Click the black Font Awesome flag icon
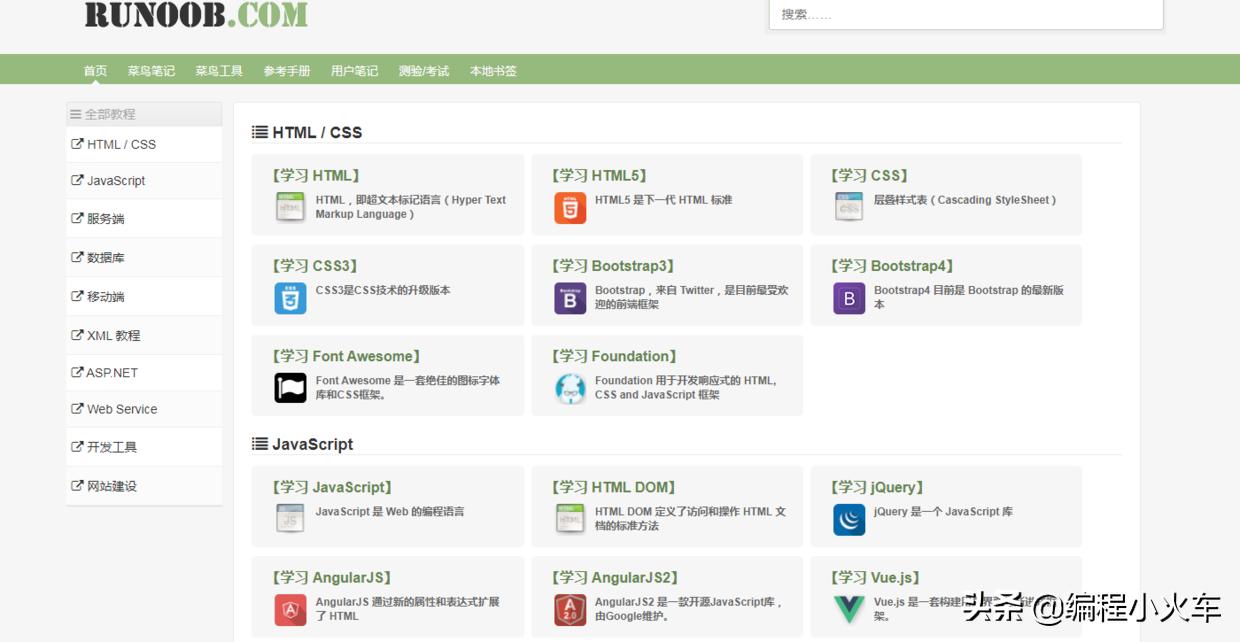The image size is (1240, 642). coord(290,388)
